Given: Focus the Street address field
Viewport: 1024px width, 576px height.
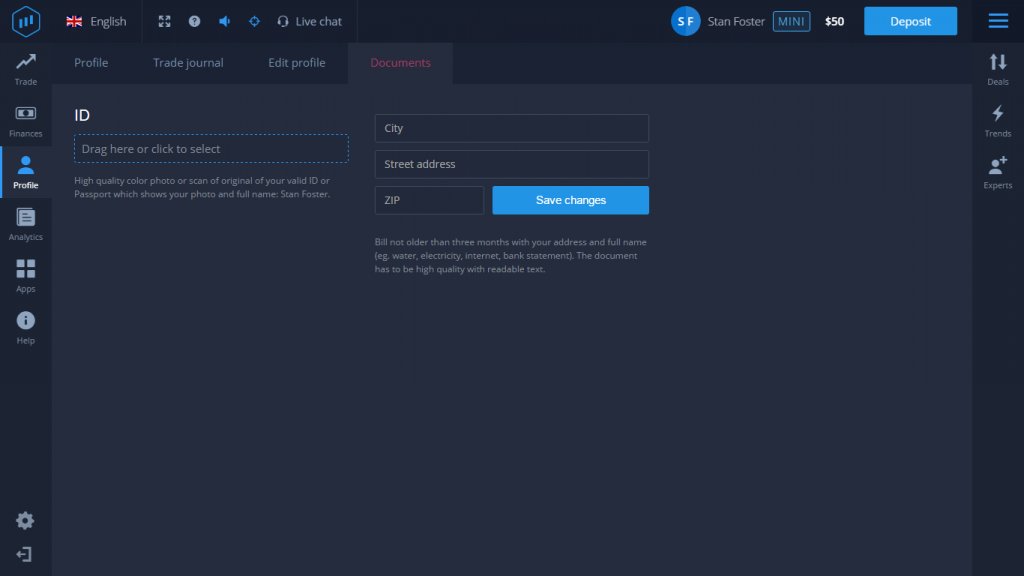Looking at the screenshot, I should point(511,164).
